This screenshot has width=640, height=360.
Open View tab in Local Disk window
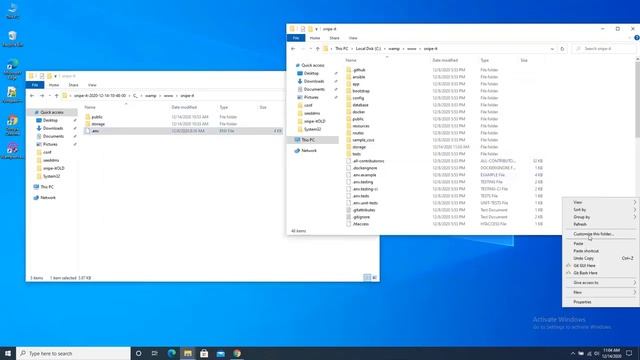[x=353, y=38]
